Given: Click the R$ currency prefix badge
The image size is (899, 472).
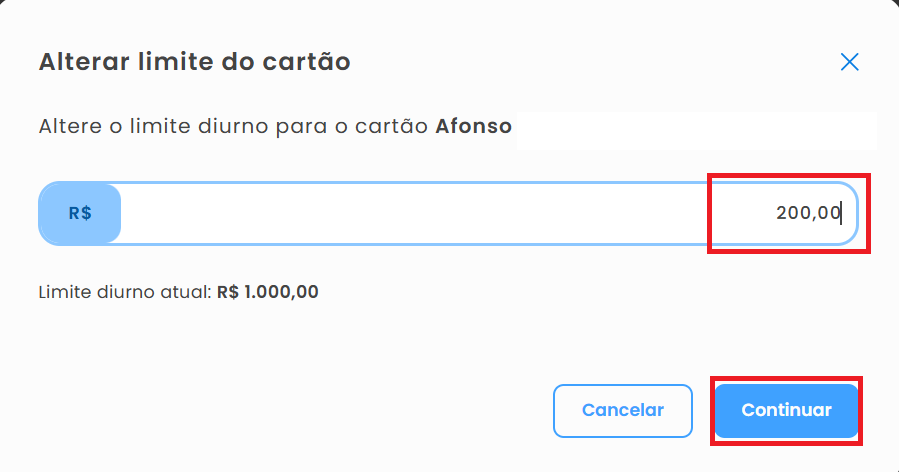Looking at the screenshot, I should [x=80, y=213].
